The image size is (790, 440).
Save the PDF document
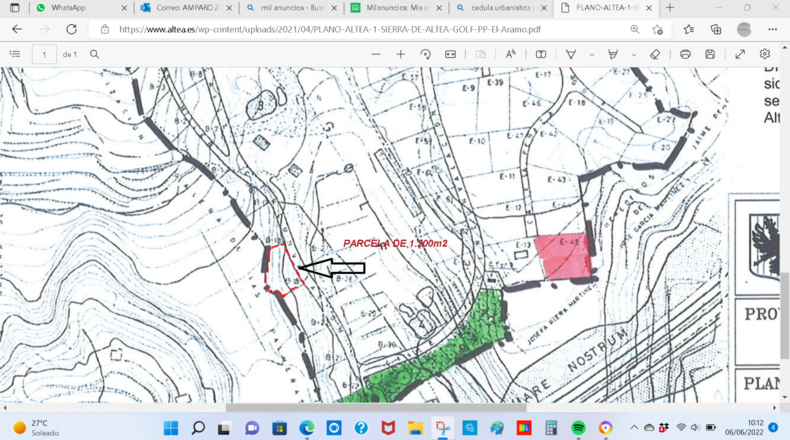710,54
